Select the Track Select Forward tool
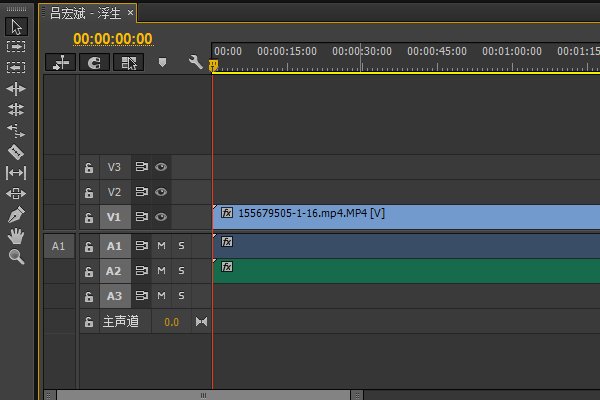The image size is (600, 400). pyautogui.click(x=16, y=47)
